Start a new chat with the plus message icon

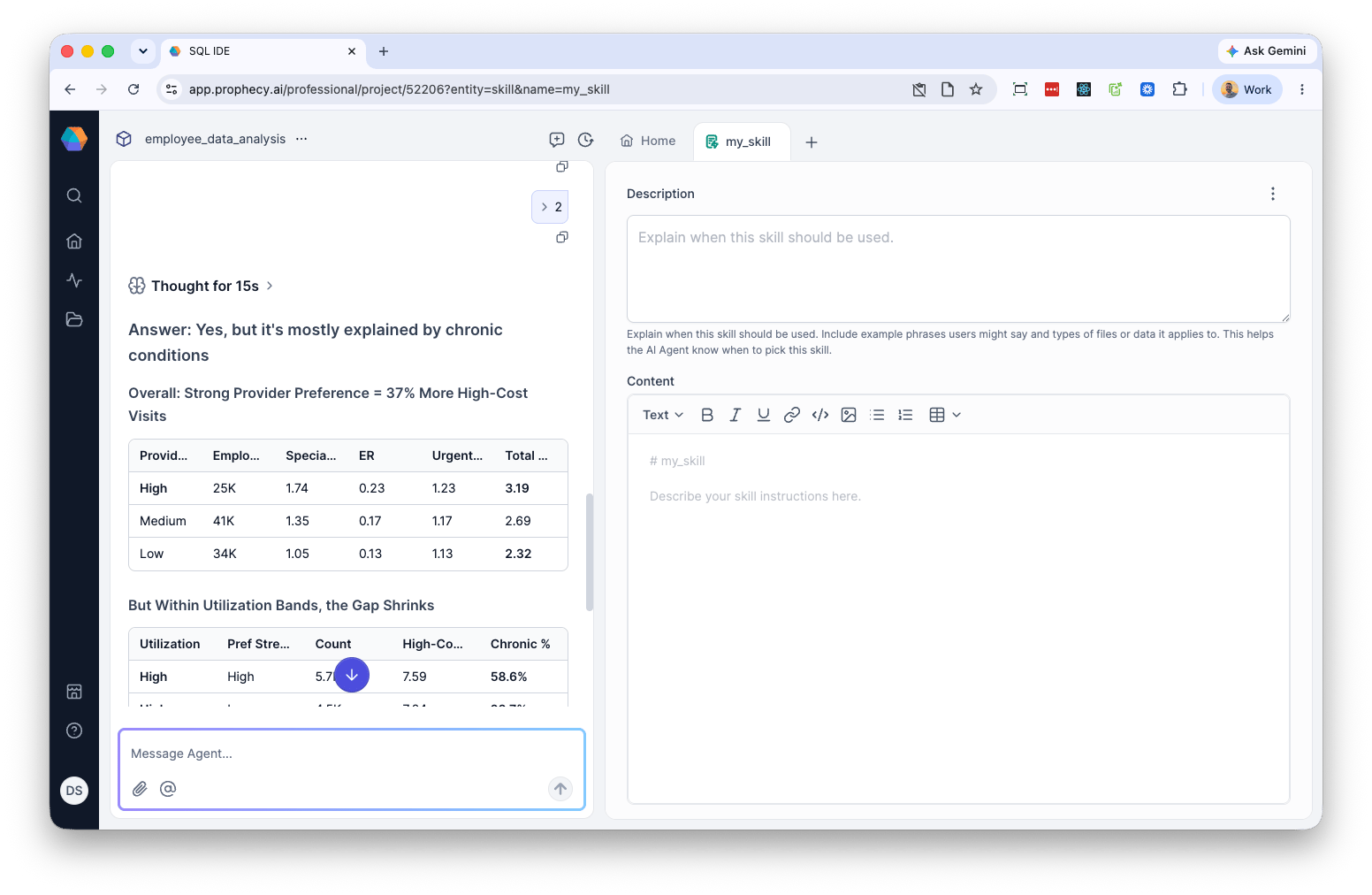pos(557,140)
